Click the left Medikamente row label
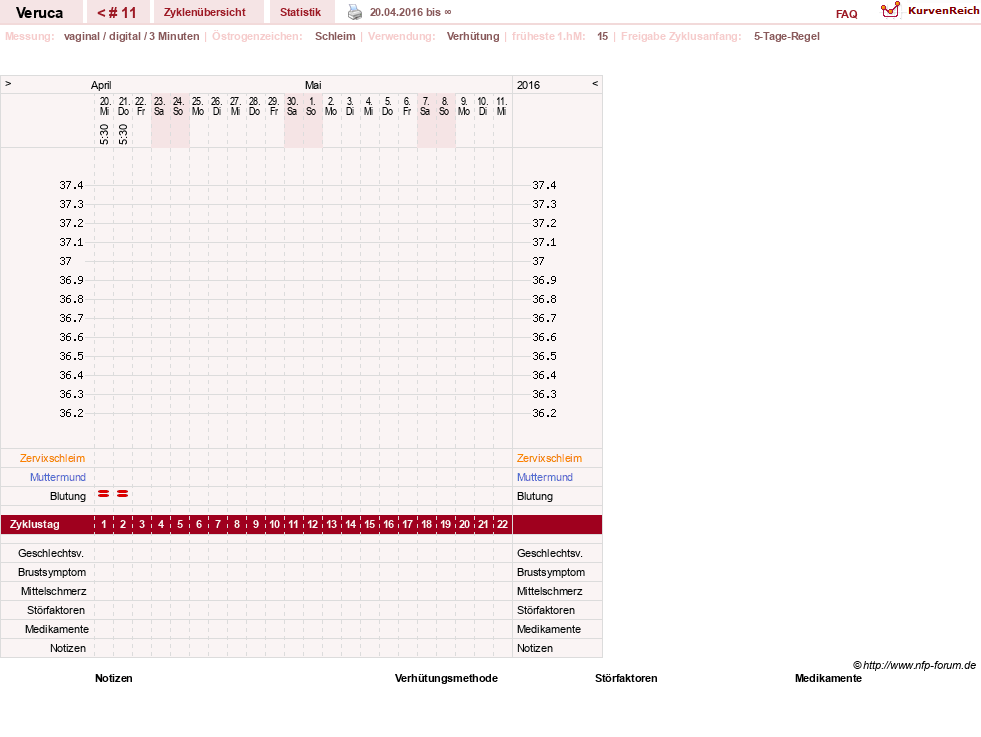981x737 pixels. tap(57, 629)
